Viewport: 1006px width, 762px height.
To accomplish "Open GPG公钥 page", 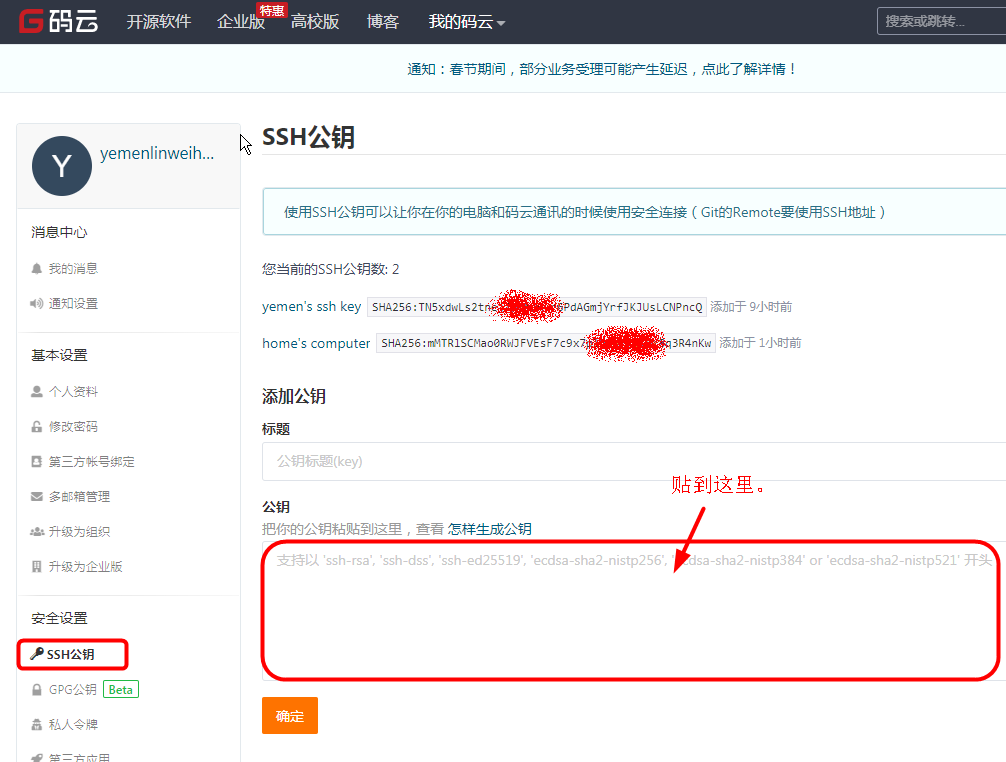I will pyautogui.click(x=72, y=690).
